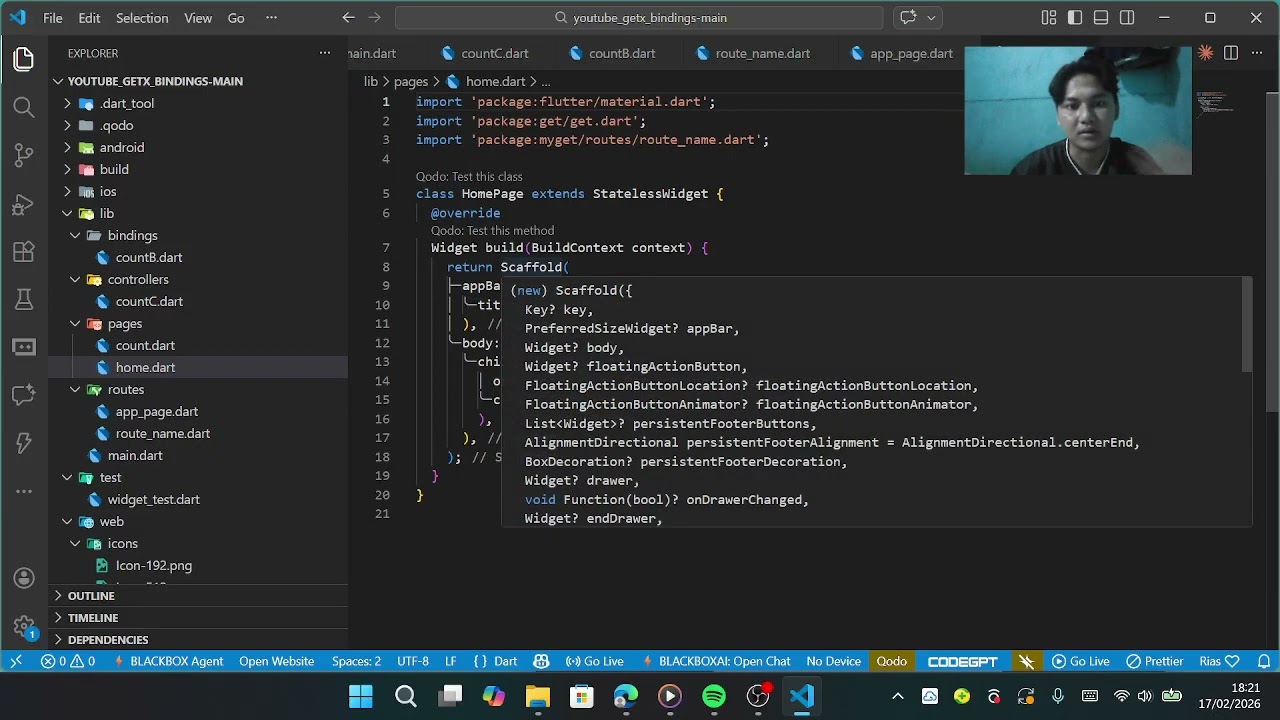Open Copilot chat dropdown arrow in title bar
The width and height of the screenshot is (1280, 720).
[931, 18]
